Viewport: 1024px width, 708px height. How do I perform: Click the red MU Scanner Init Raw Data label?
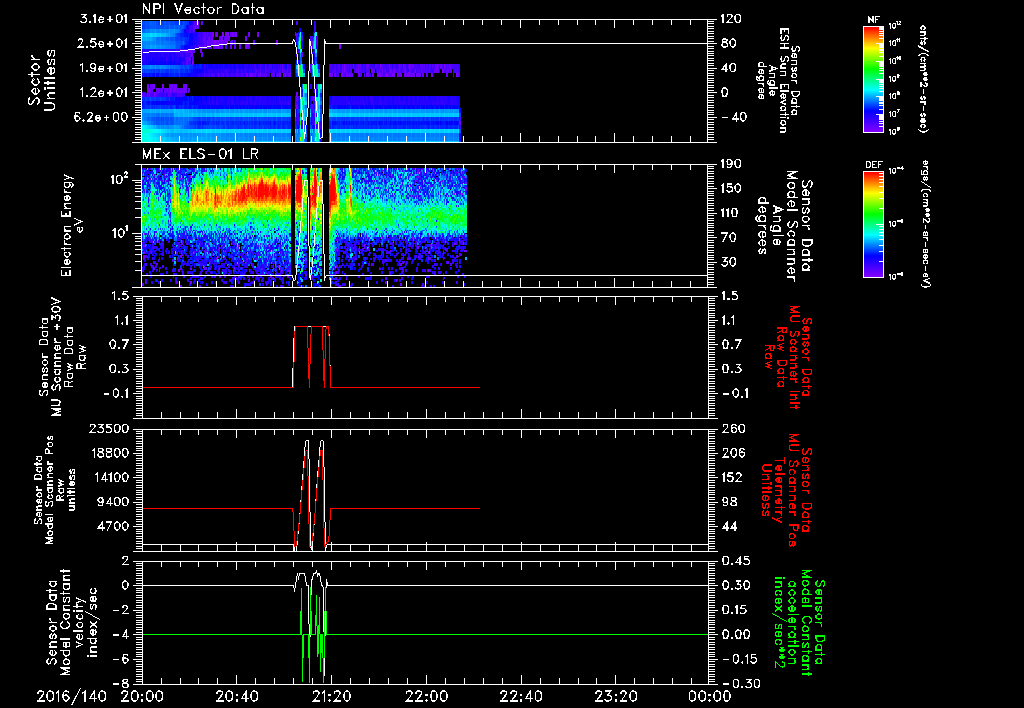788,355
